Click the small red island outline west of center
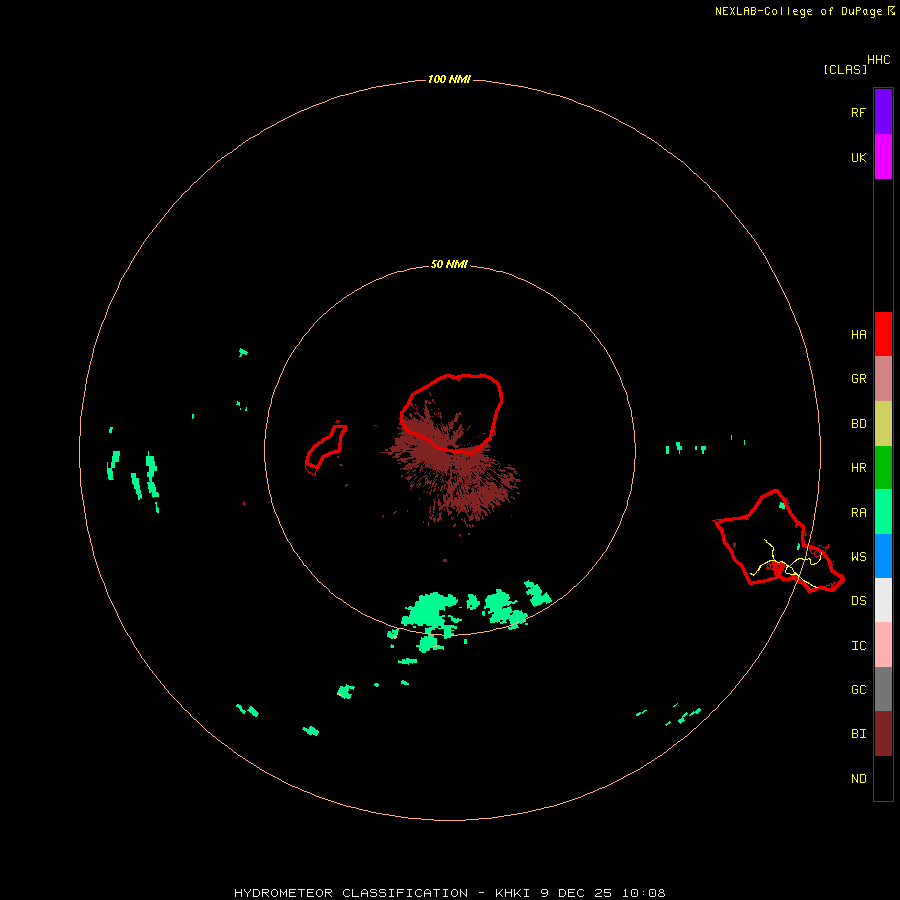900x900 pixels. coord(325,448)
